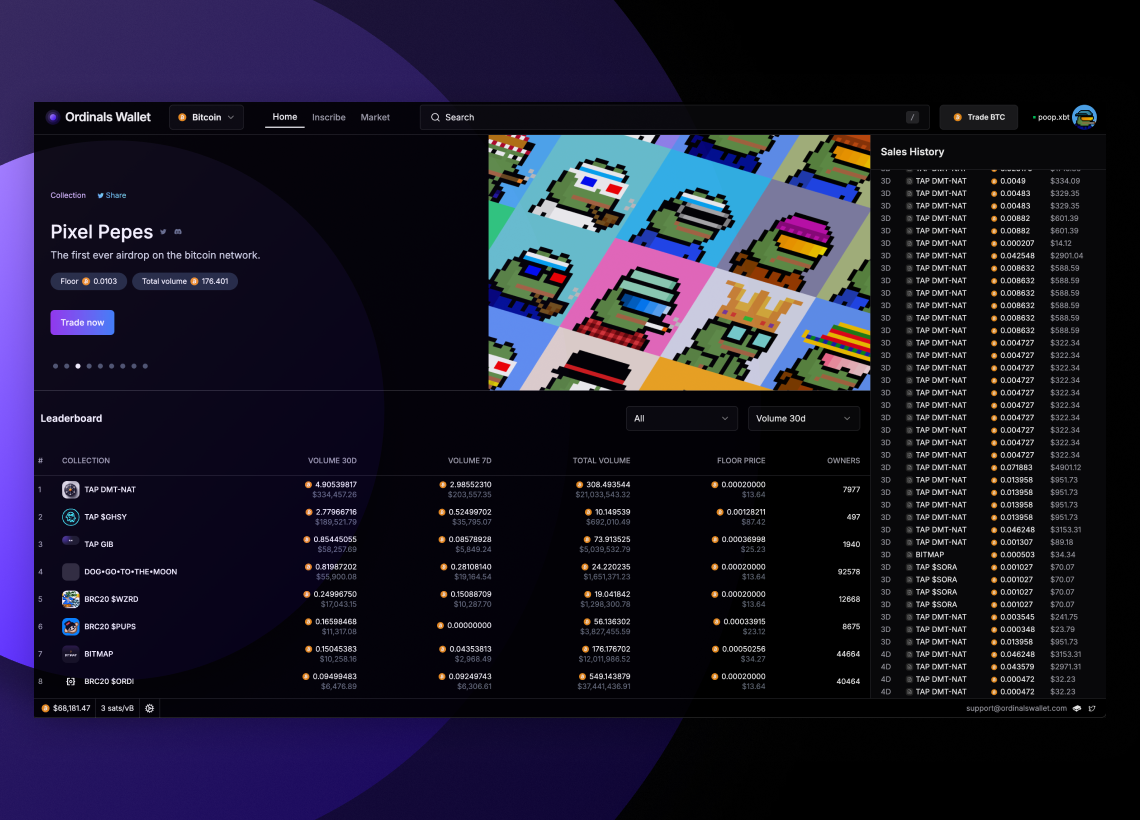Open the Bitcoin network dropdown
The height and width of the screenshot is (820, 1140).
tap(206, 117)
